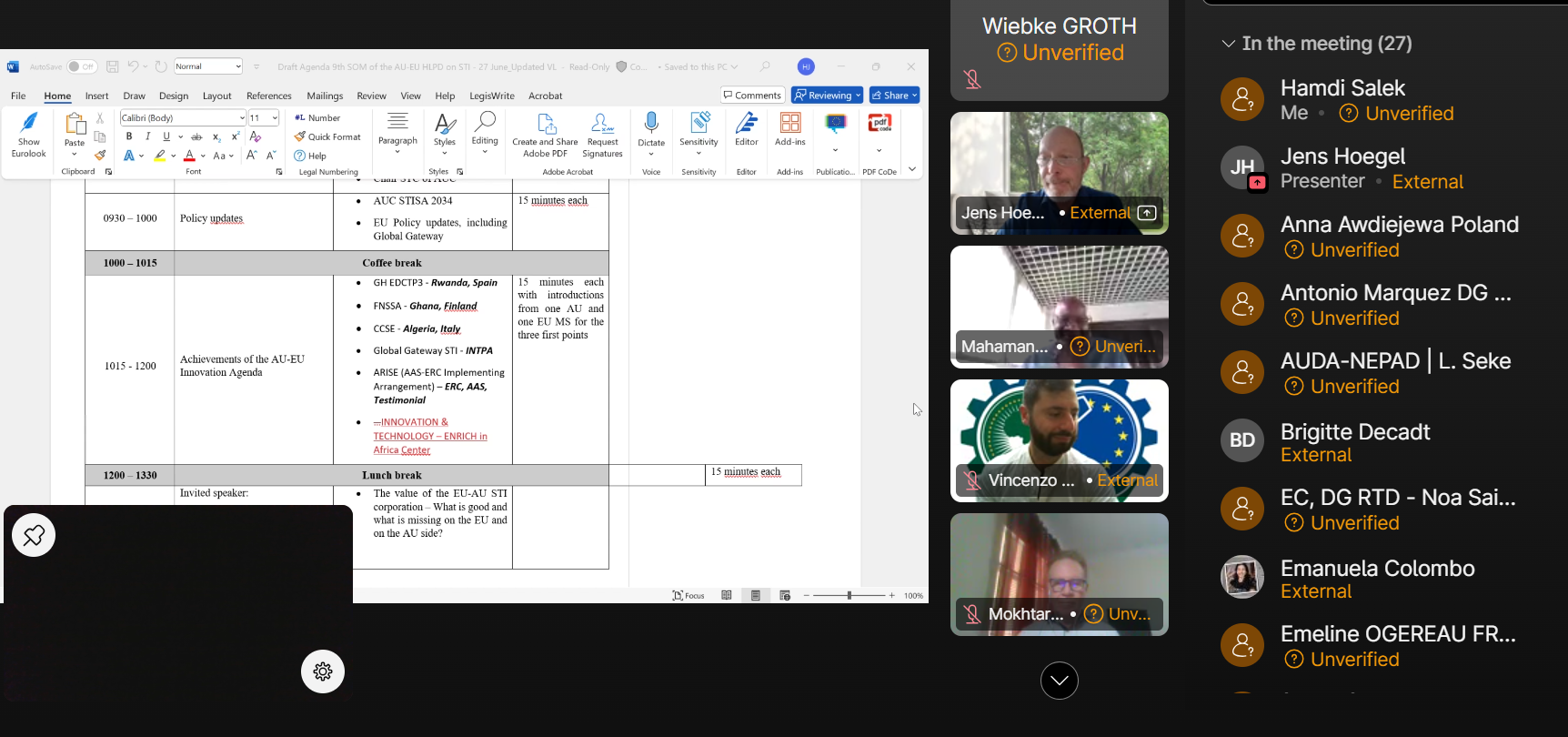Screen dimensions: 1568x737
Task: Click the Quick Format icon
Action: point(327,136)
